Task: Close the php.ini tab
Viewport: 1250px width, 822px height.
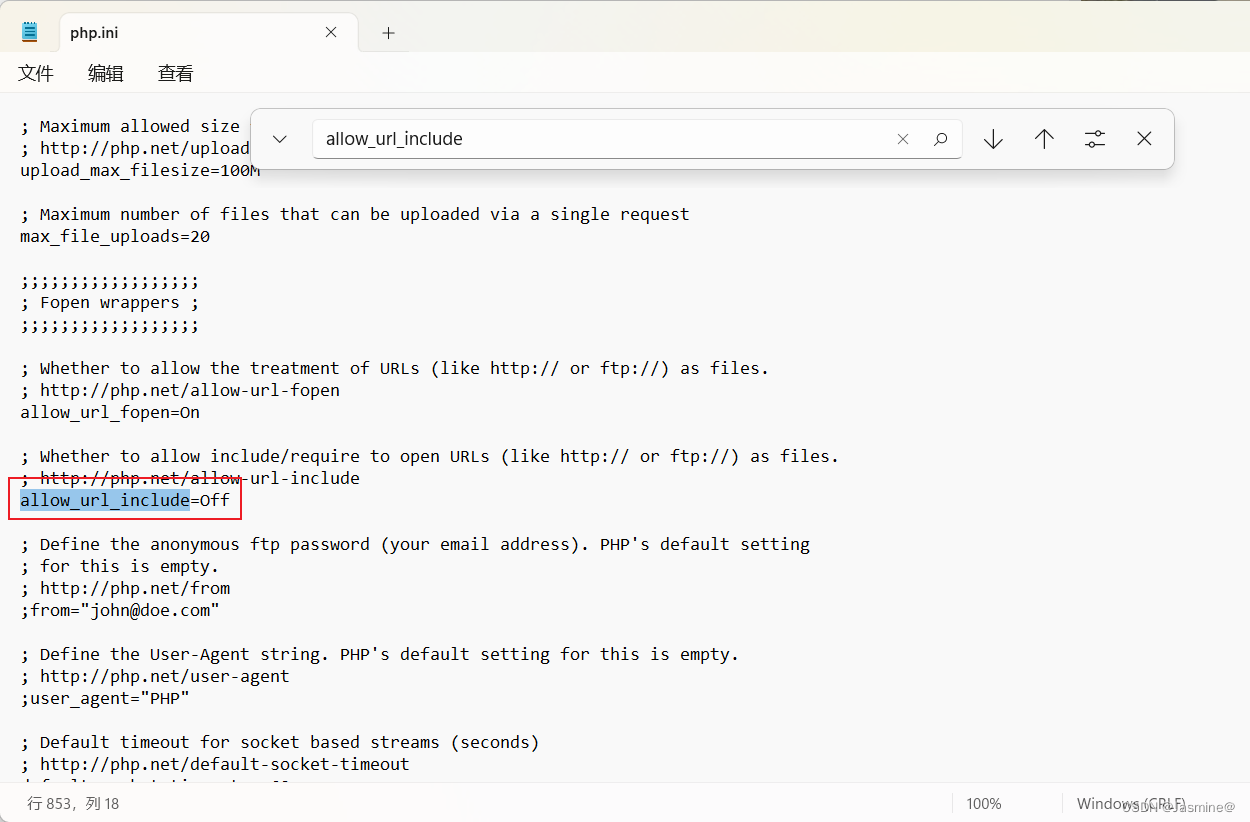Action: point(330,32)
